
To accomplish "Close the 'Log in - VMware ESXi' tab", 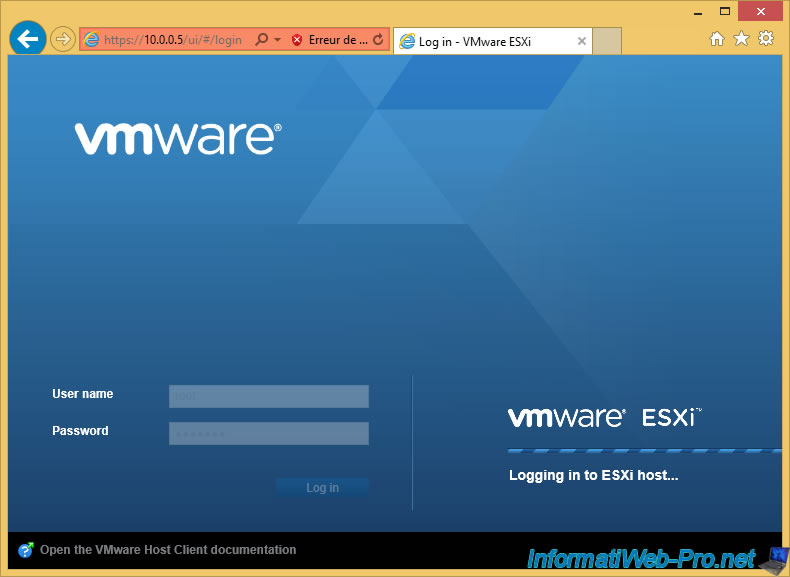I will click(x=581, y=41).
